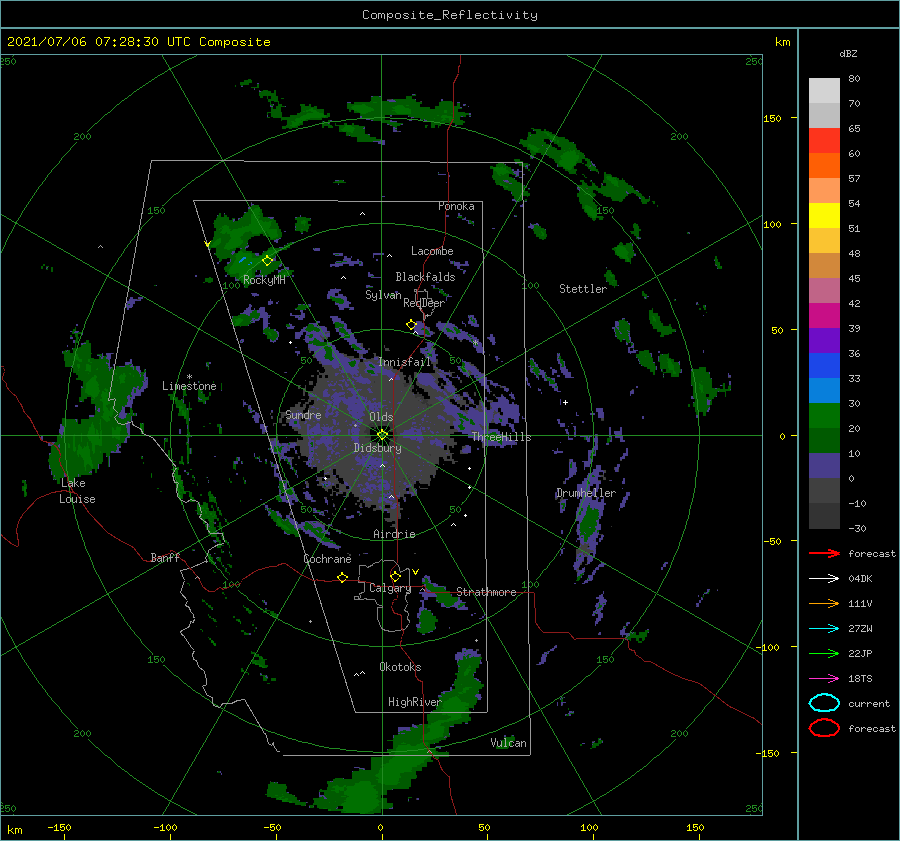Click the HighRiver town label

tap(414, 702)
